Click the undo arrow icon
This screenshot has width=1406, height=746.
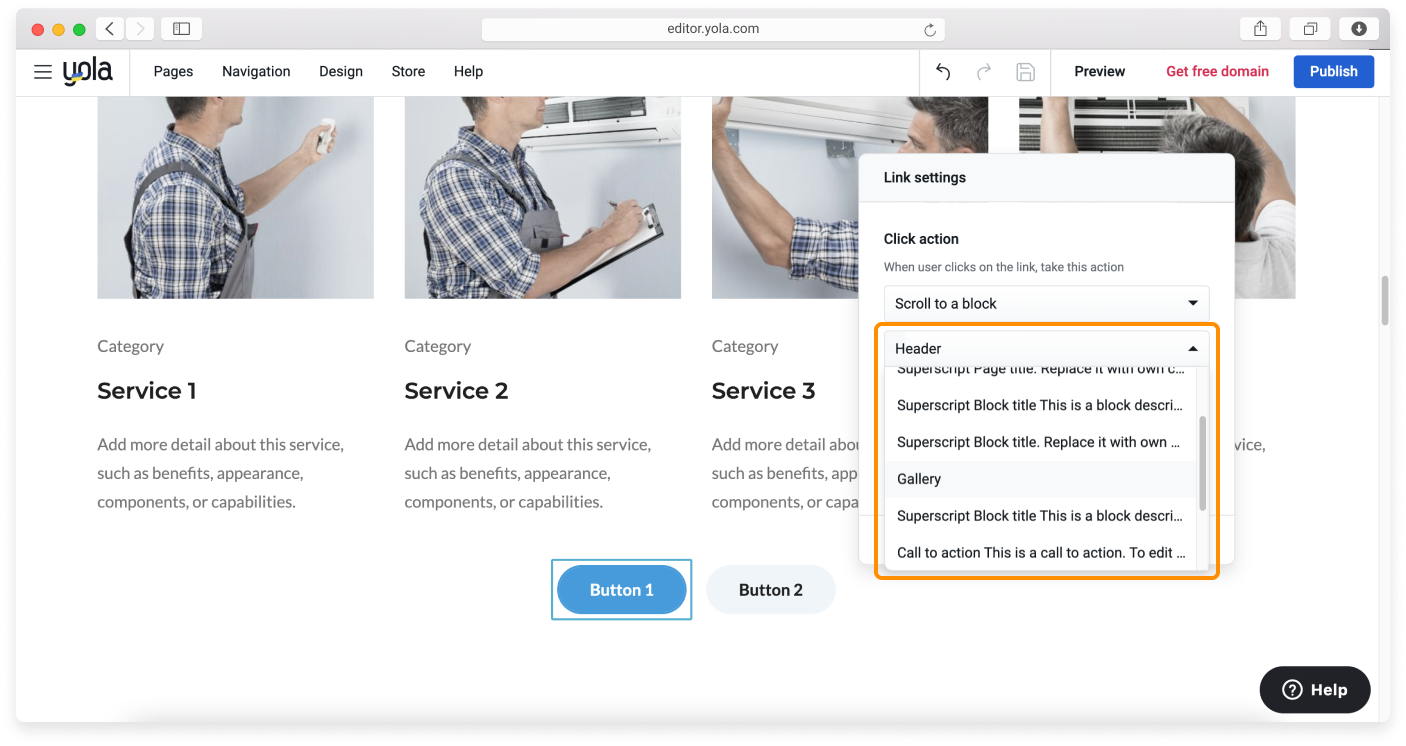pyautogui.click(x=943, y=72)
